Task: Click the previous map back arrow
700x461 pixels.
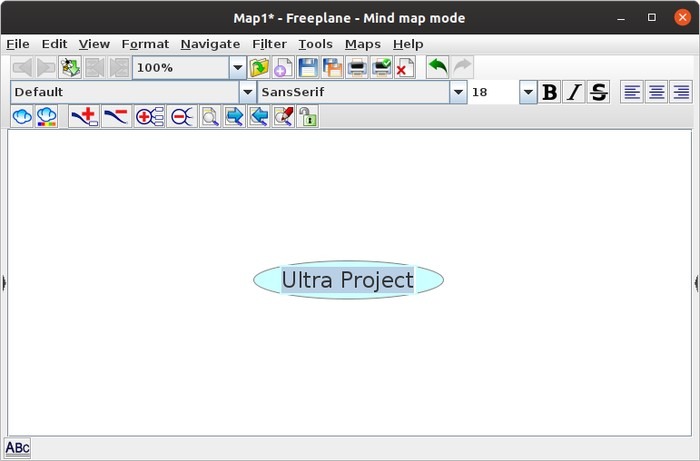Action: (22, 67)
